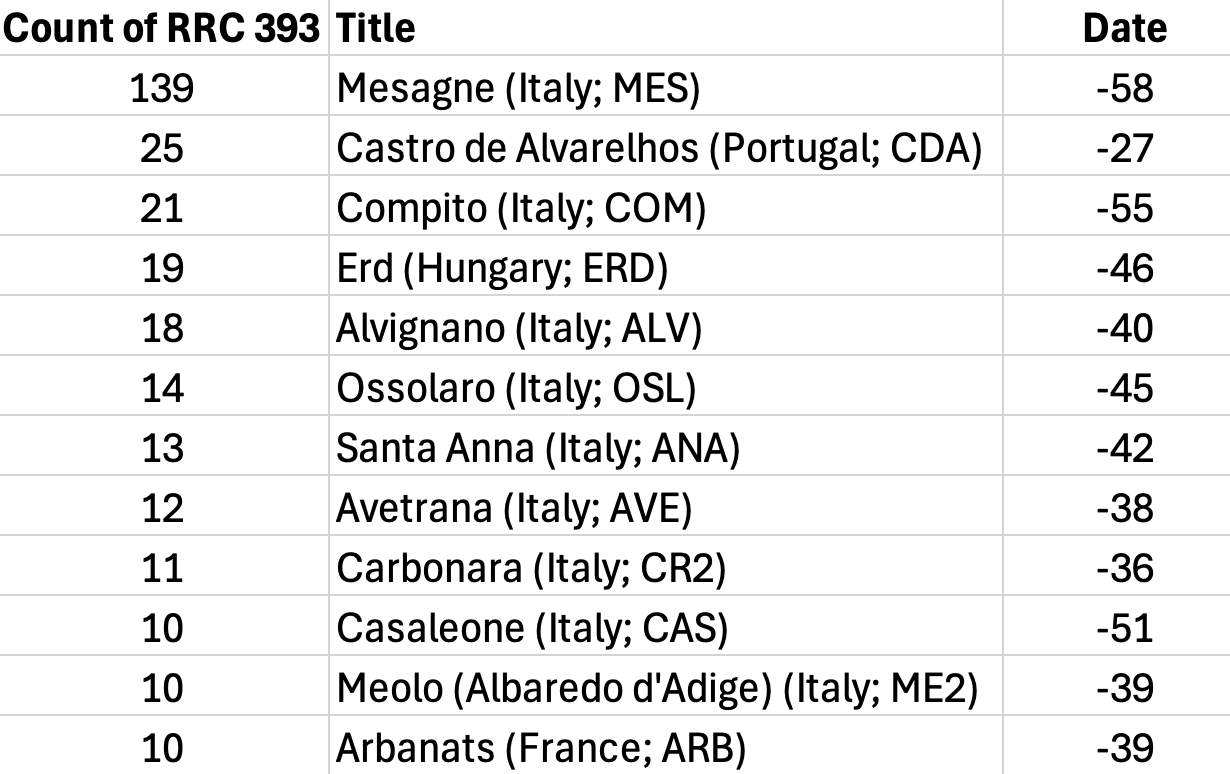
Task: Click the "Arbanats (France; ARB)" cell
Action: pos(541,749)
